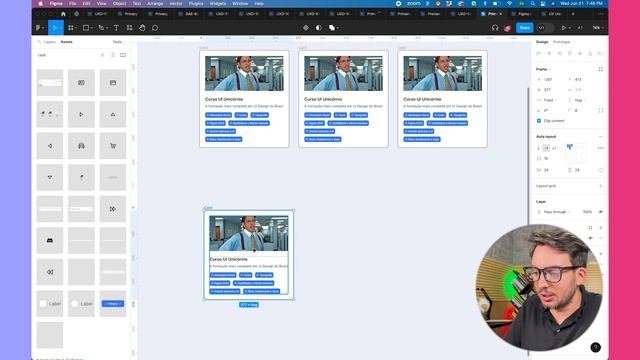Add a Layout grid
640x360 pixels.
pyautogui.click(x=601, y=186)
